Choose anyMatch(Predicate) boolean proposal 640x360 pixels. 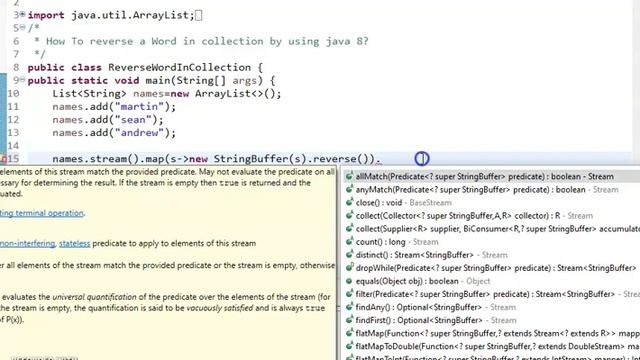(491, 189)
